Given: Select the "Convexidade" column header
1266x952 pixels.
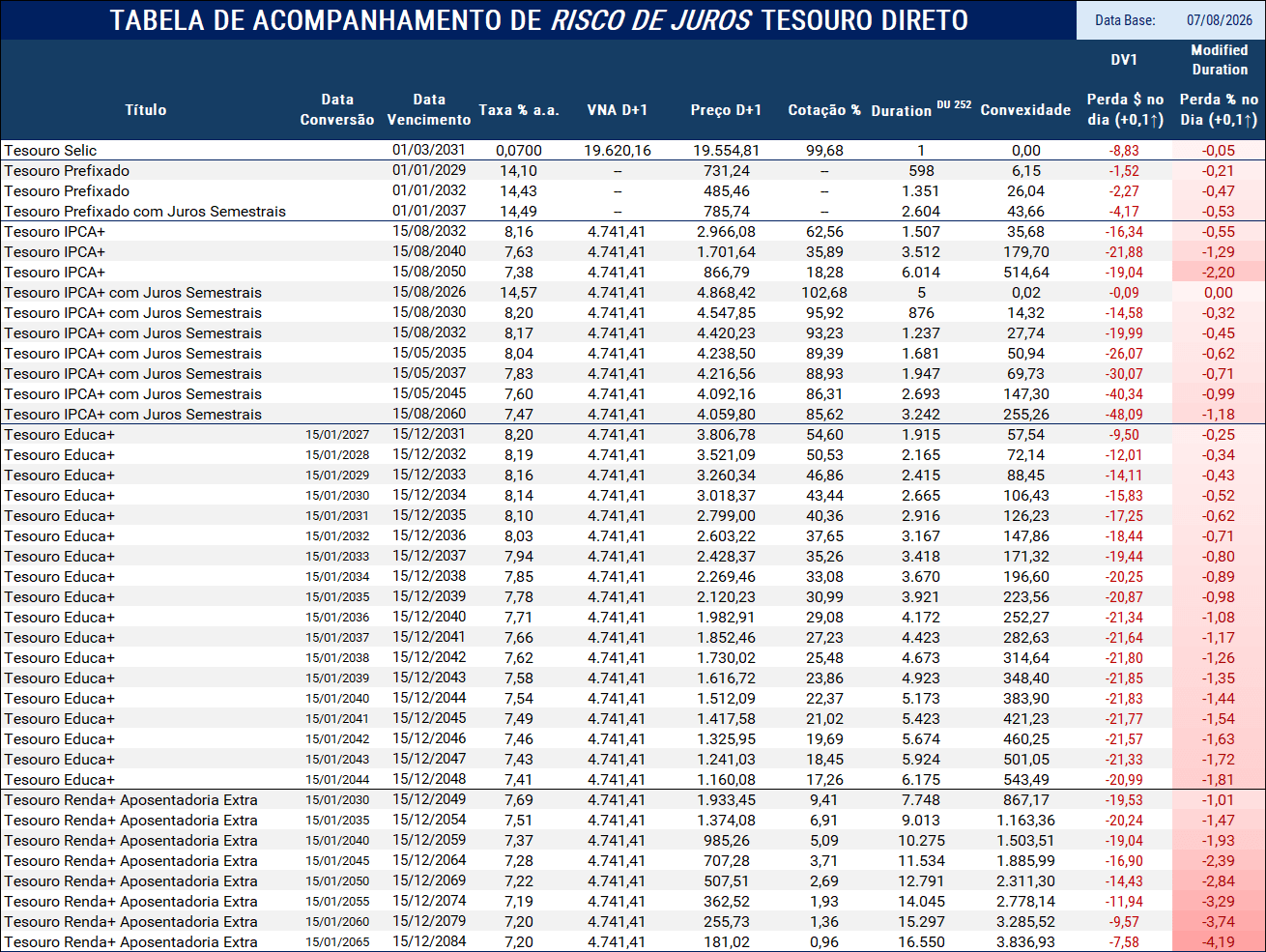Looking at the screenshot, I should click(1025, 110).
